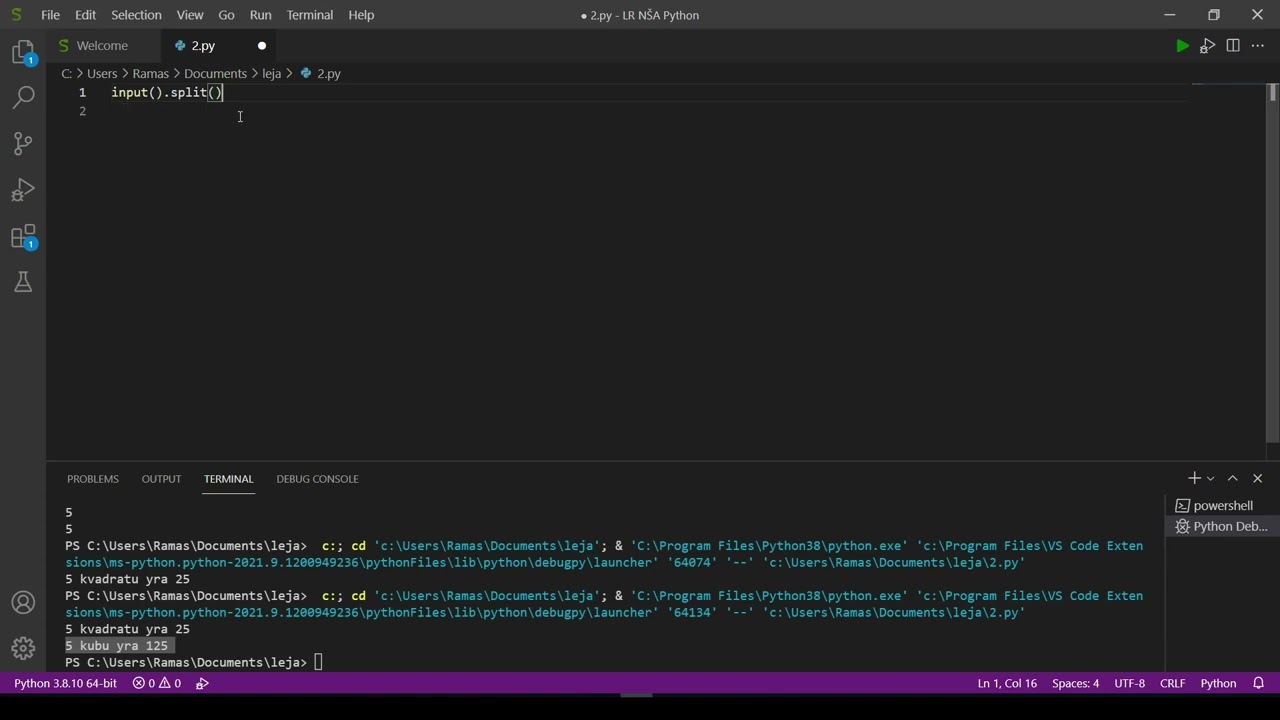Open editor More Actions ellipsis
This screenshot has width=1280, height=720.
click(x=1258, y=46)
